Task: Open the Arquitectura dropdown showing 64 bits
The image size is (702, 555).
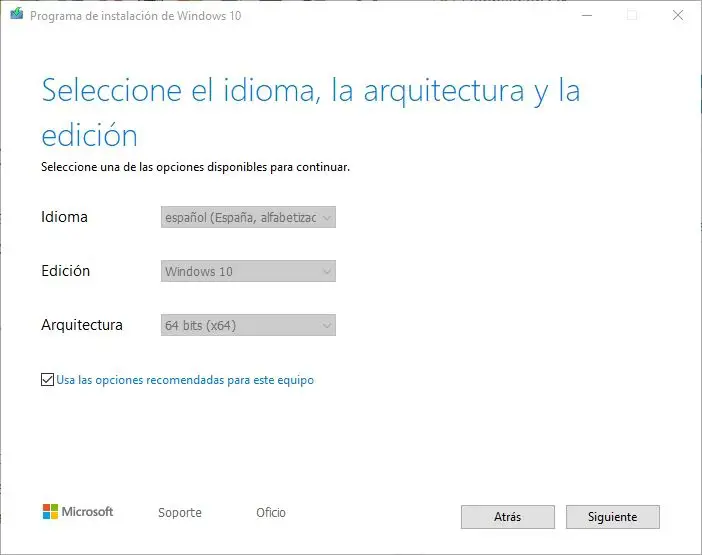Action: coord(247,325)
